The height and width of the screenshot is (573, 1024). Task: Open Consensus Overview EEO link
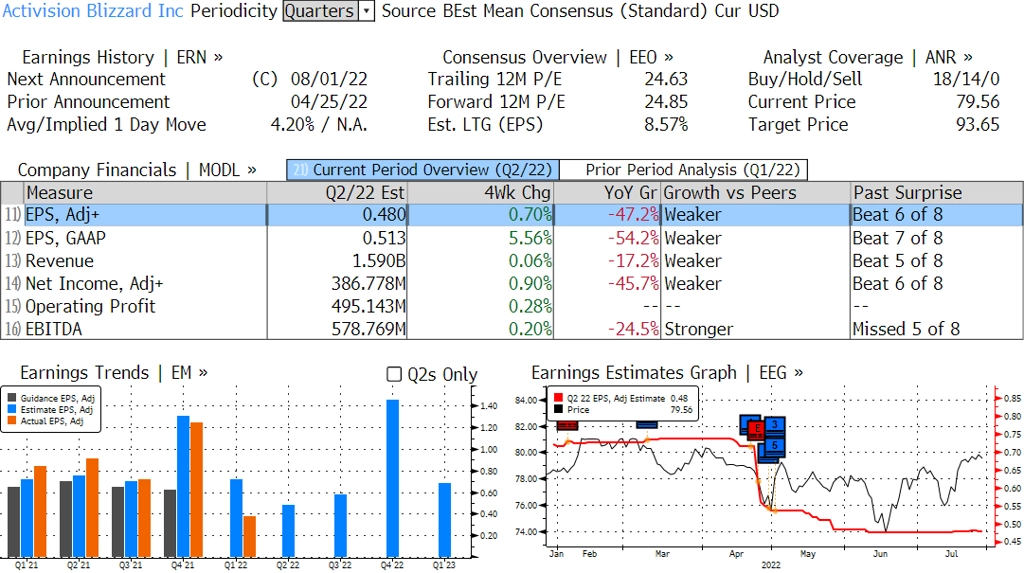(558, 57)
